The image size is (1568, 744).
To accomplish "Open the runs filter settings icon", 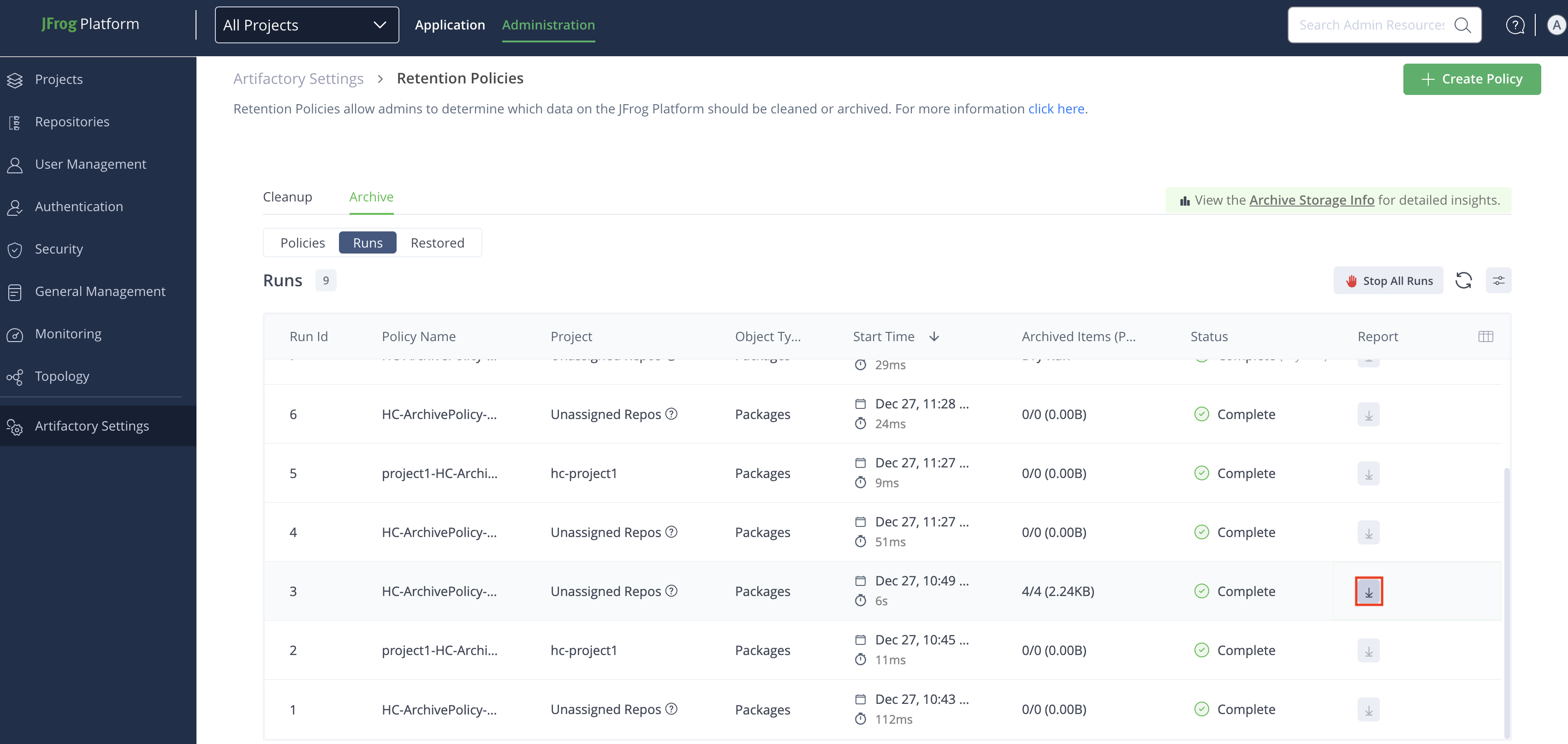I will (1498, 280).
